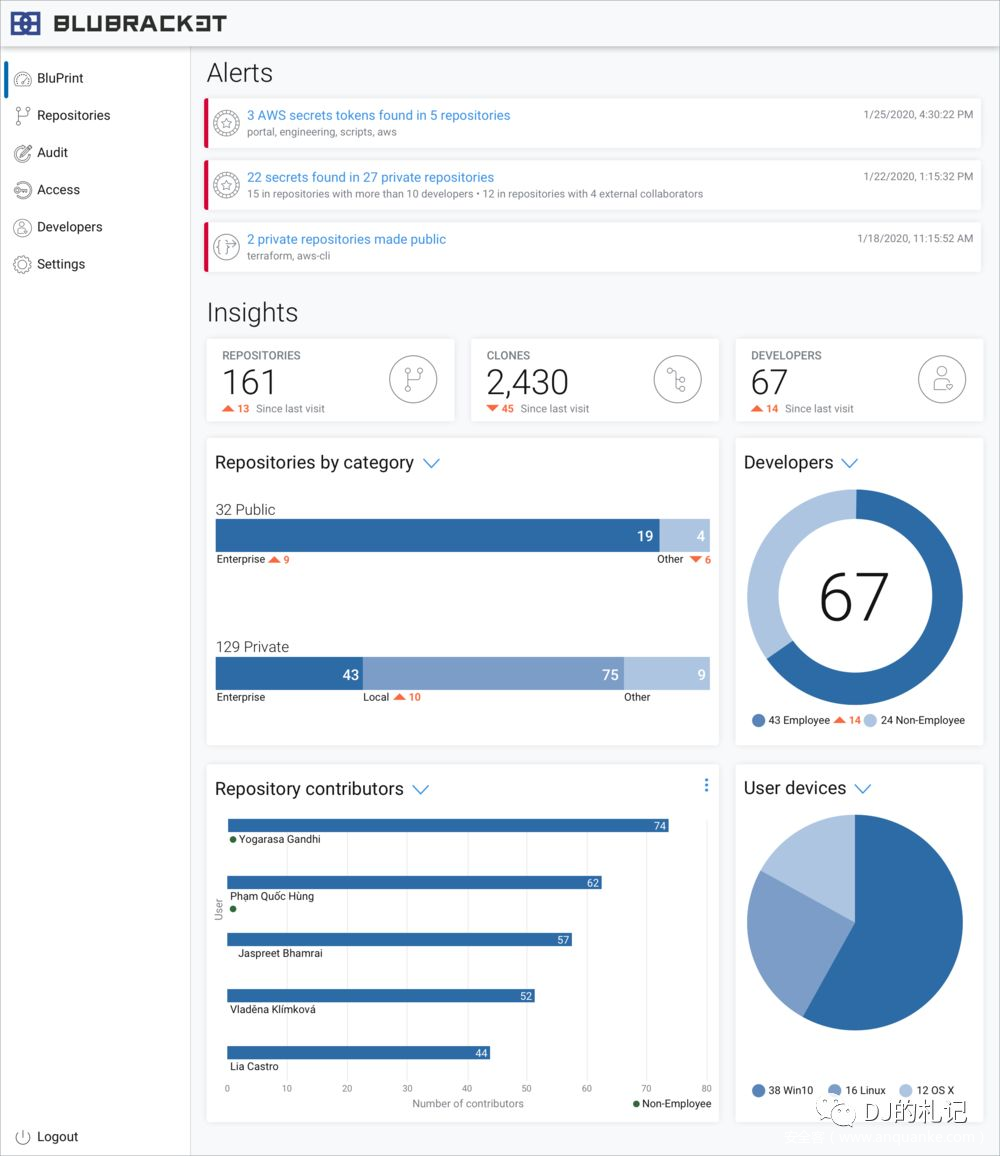Open the 22 secrets found alert link

point(370,177)
